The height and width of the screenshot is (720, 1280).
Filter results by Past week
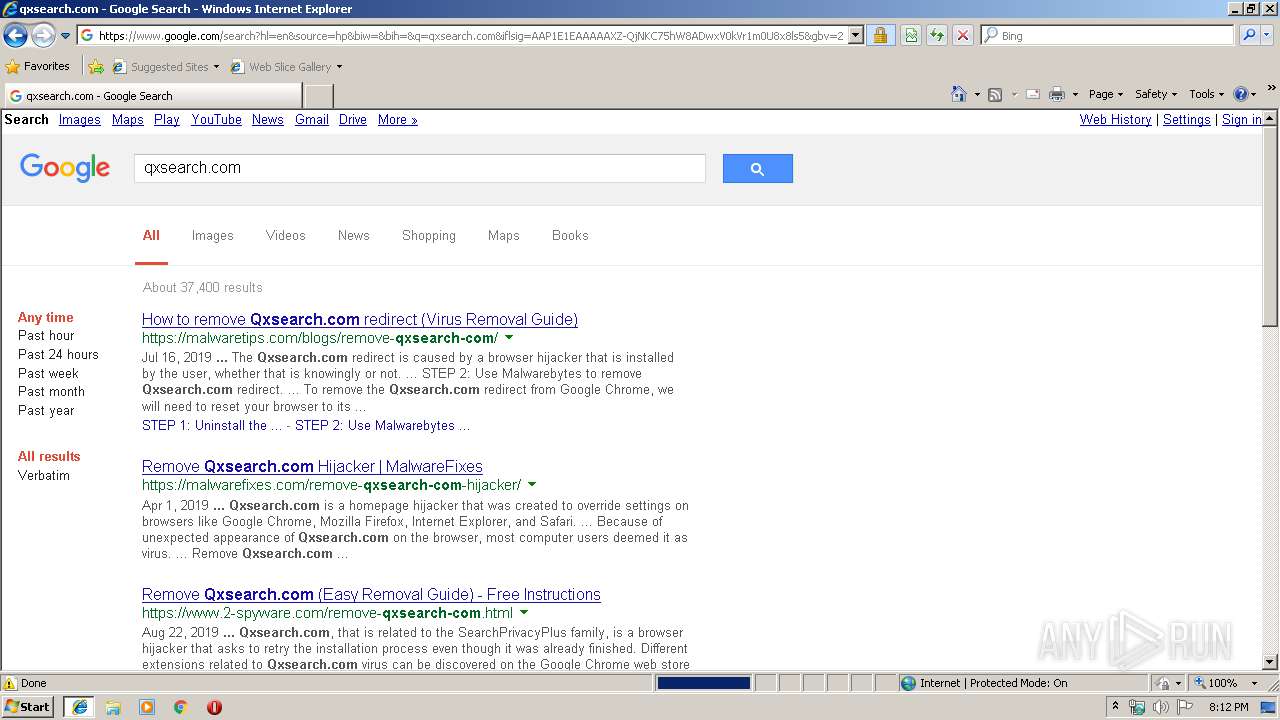48,373
